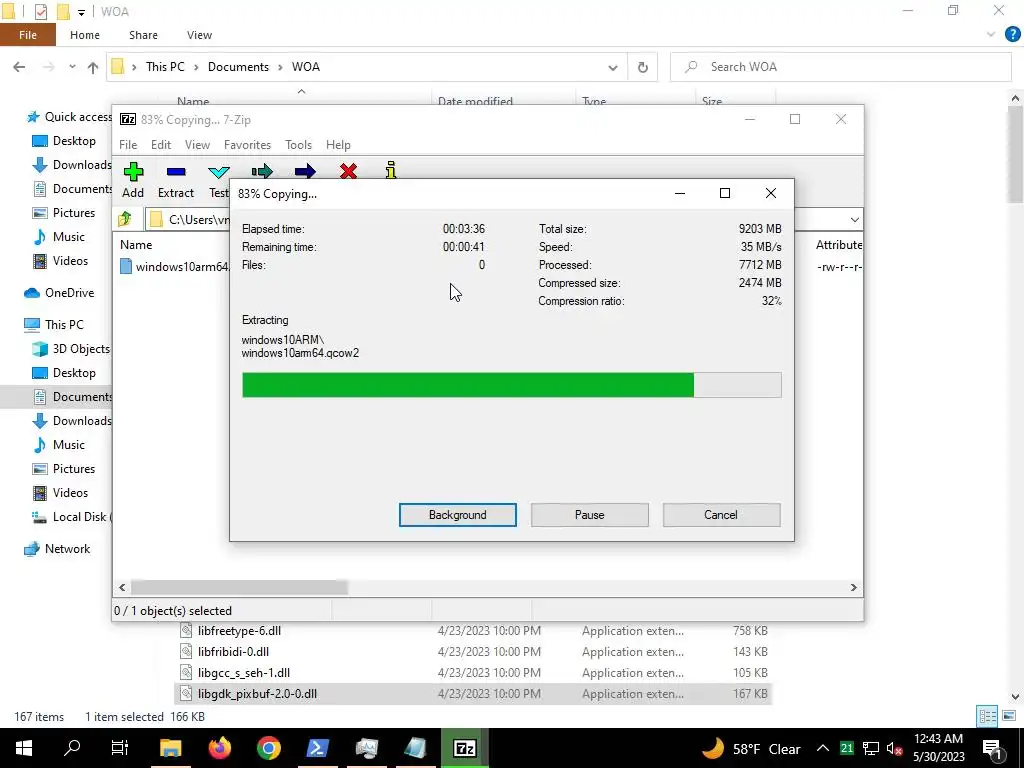This screenshot has width=1024, height=768.
Task: Select libfribidi-0.dll in Explorer list
Action: 473,652
